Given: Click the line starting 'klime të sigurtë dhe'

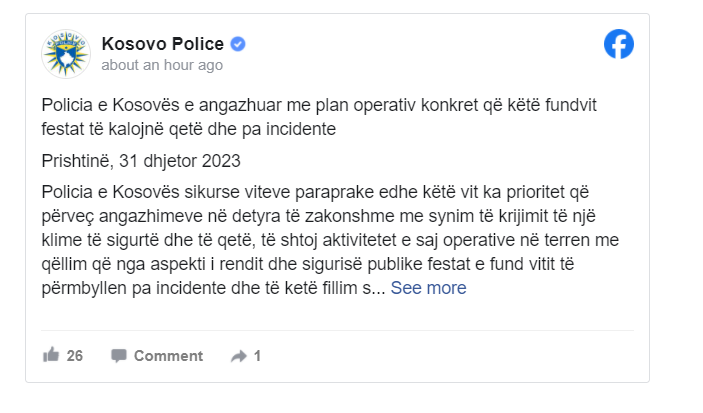Looking at the screenshot, I should click(x=330, y=240).
